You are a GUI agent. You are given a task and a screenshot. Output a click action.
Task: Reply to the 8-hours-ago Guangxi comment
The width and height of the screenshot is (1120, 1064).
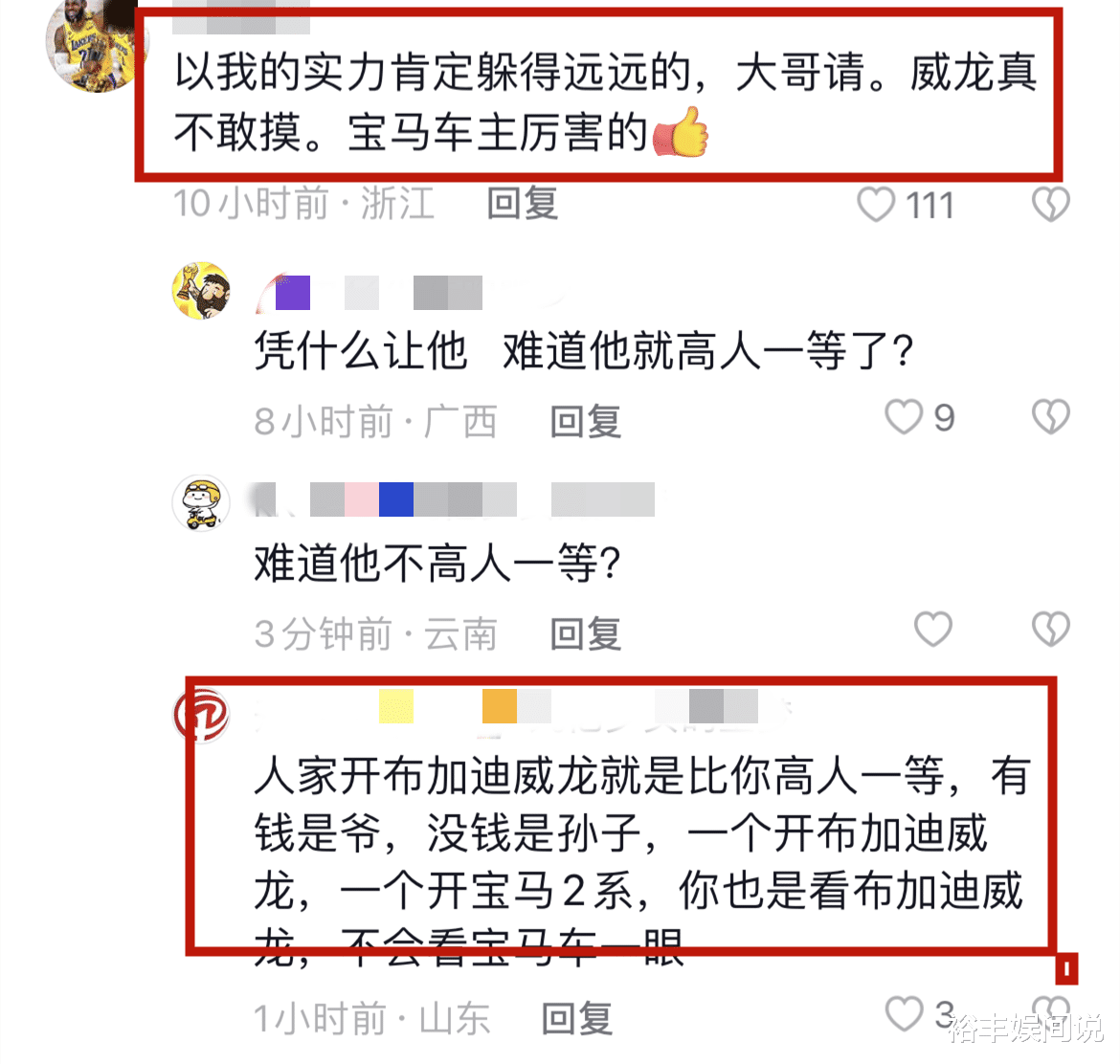585,421
